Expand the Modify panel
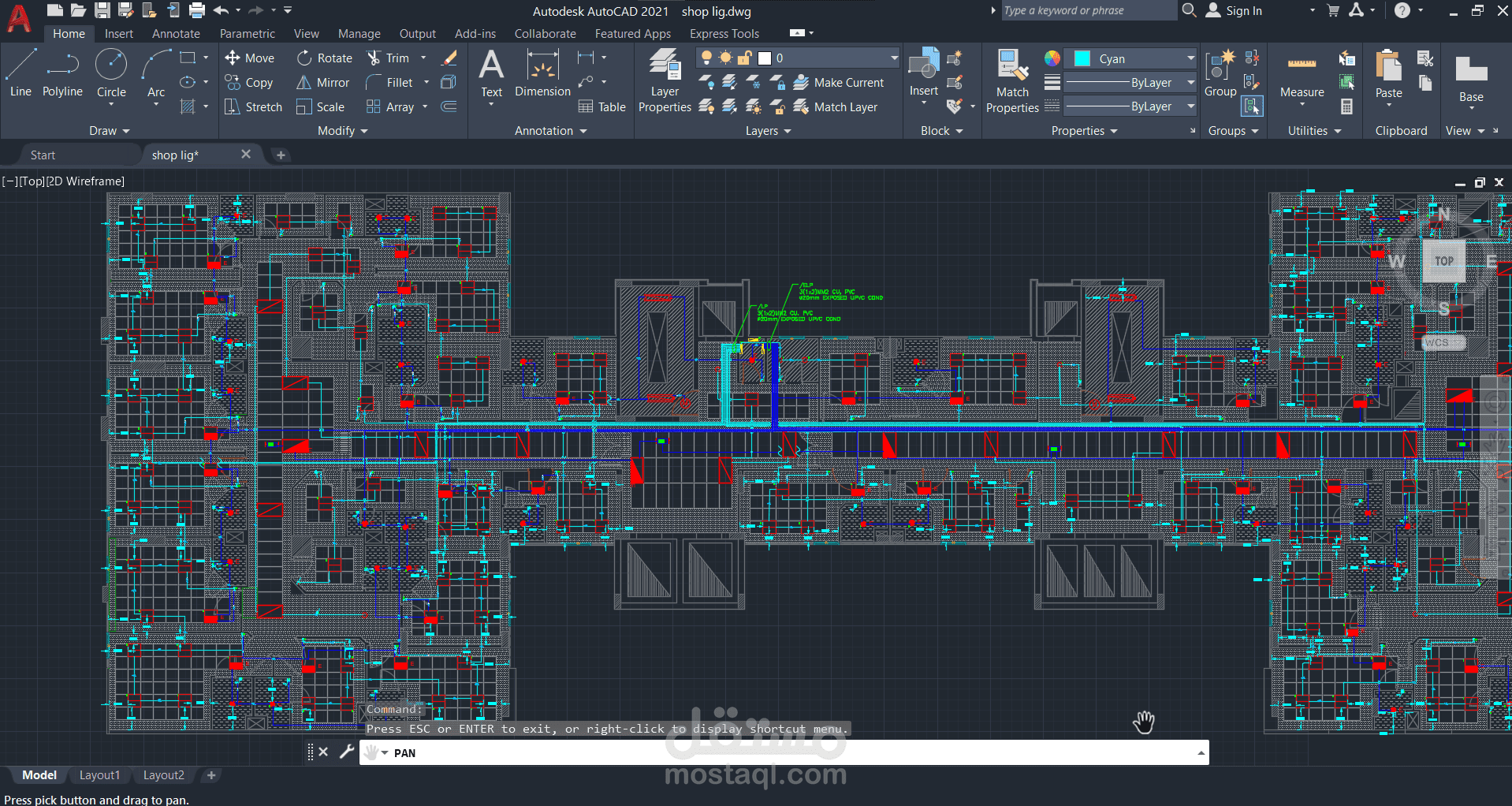Image resolution: width=1512 pixels, height=806 pixels. [343, 131]
